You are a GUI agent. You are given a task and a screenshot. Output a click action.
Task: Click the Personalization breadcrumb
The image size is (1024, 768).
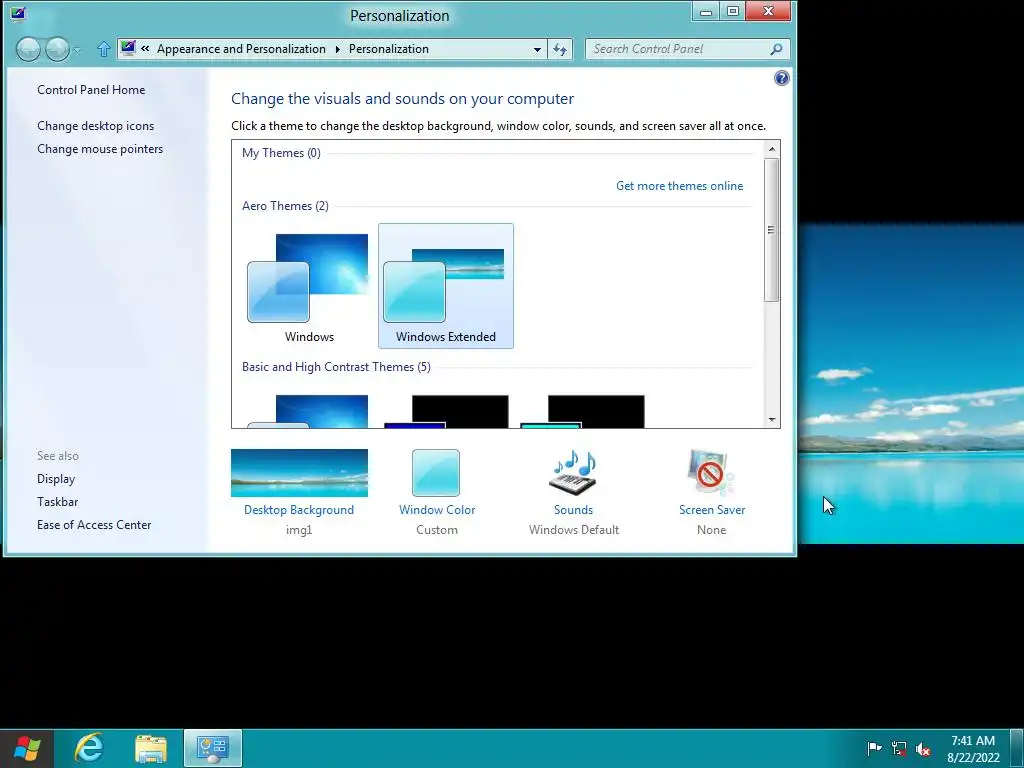point(389,49)
